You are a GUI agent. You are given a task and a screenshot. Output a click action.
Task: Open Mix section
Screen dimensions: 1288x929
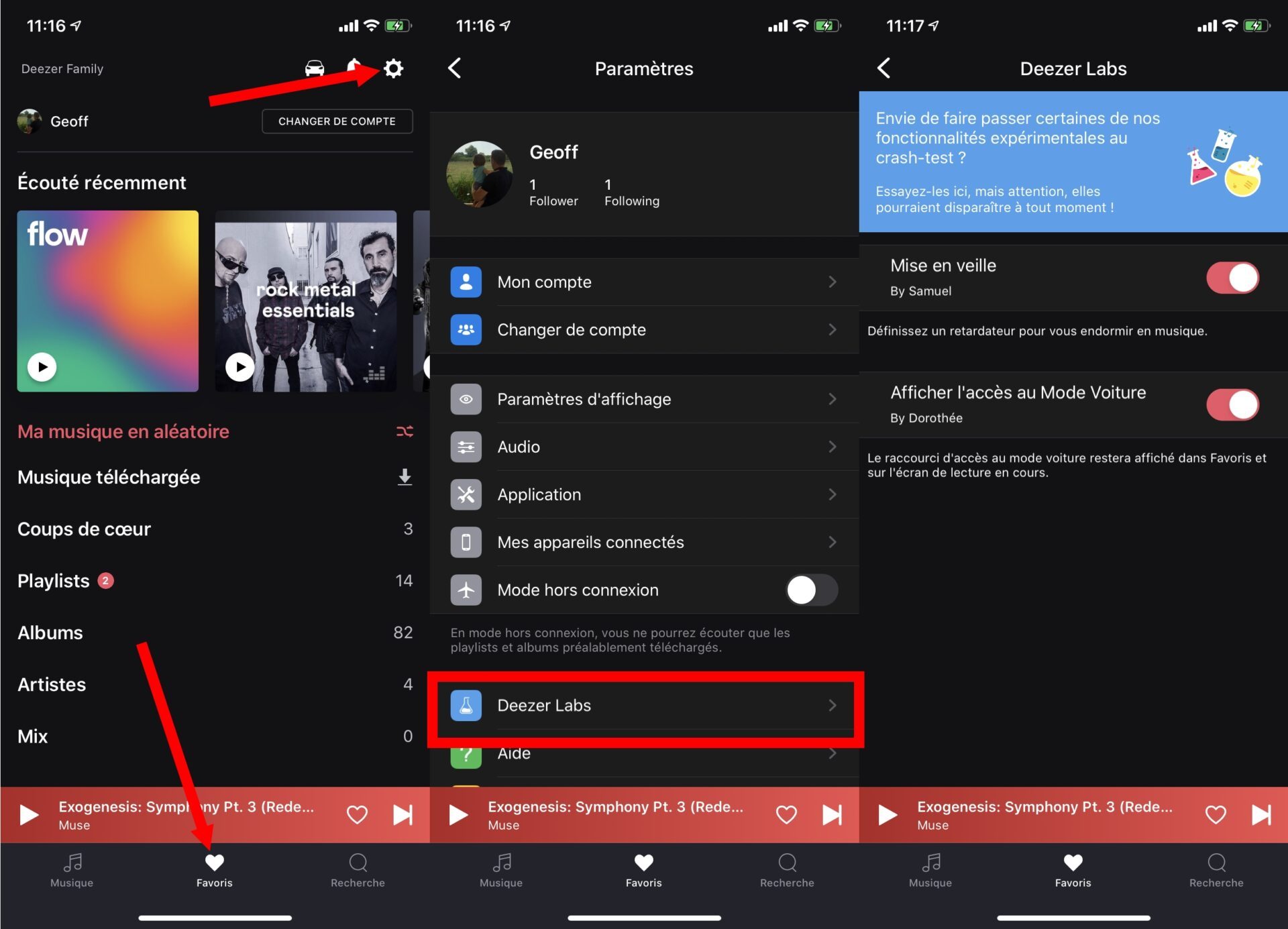(x=215, y=736)
